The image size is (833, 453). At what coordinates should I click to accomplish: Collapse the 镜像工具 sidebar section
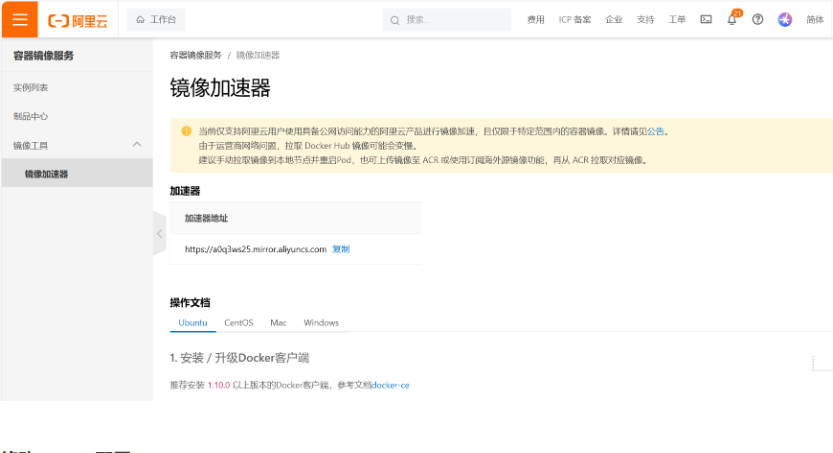[137, 145]
